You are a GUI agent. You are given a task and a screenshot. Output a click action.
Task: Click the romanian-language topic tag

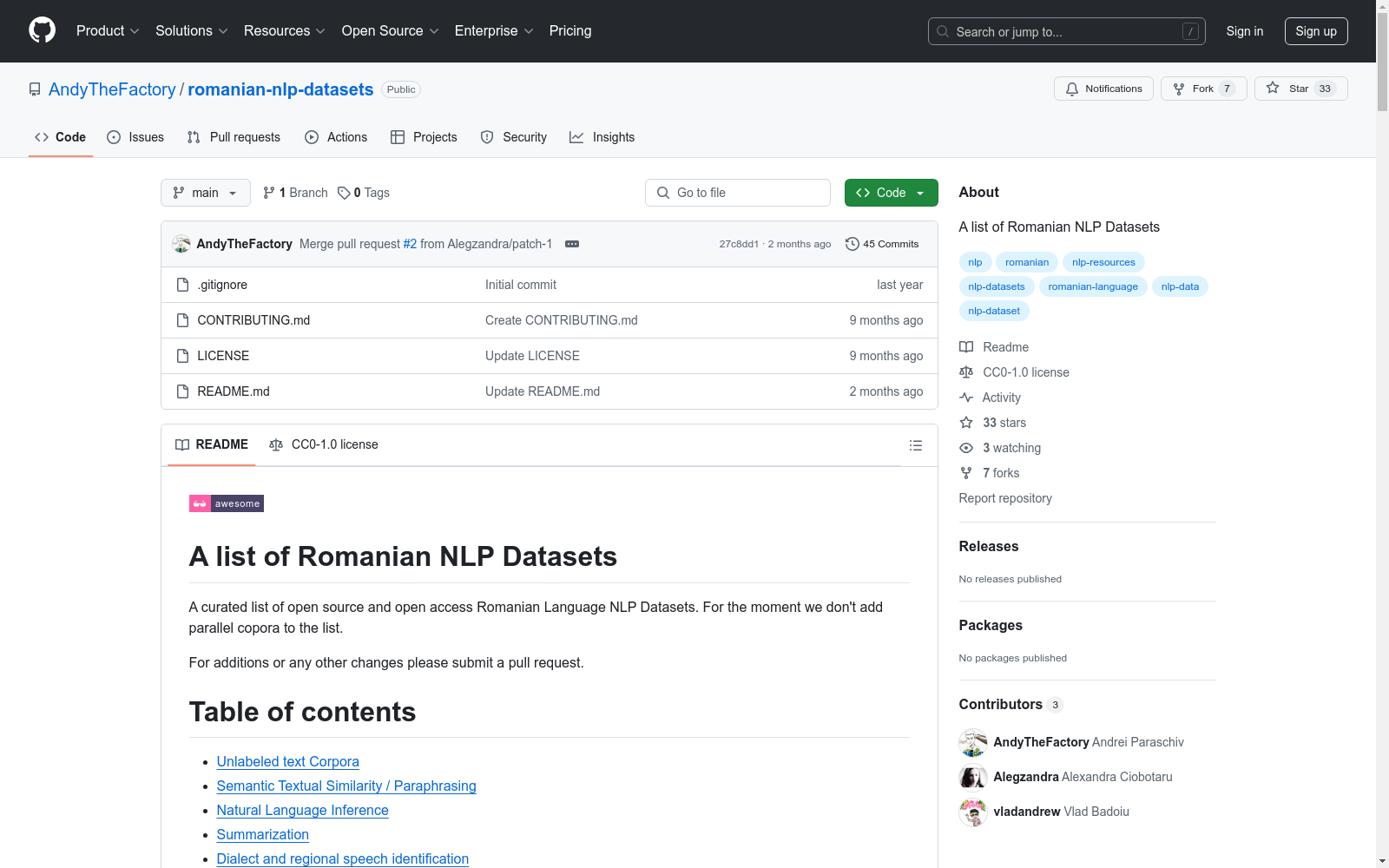point(1093,286)
